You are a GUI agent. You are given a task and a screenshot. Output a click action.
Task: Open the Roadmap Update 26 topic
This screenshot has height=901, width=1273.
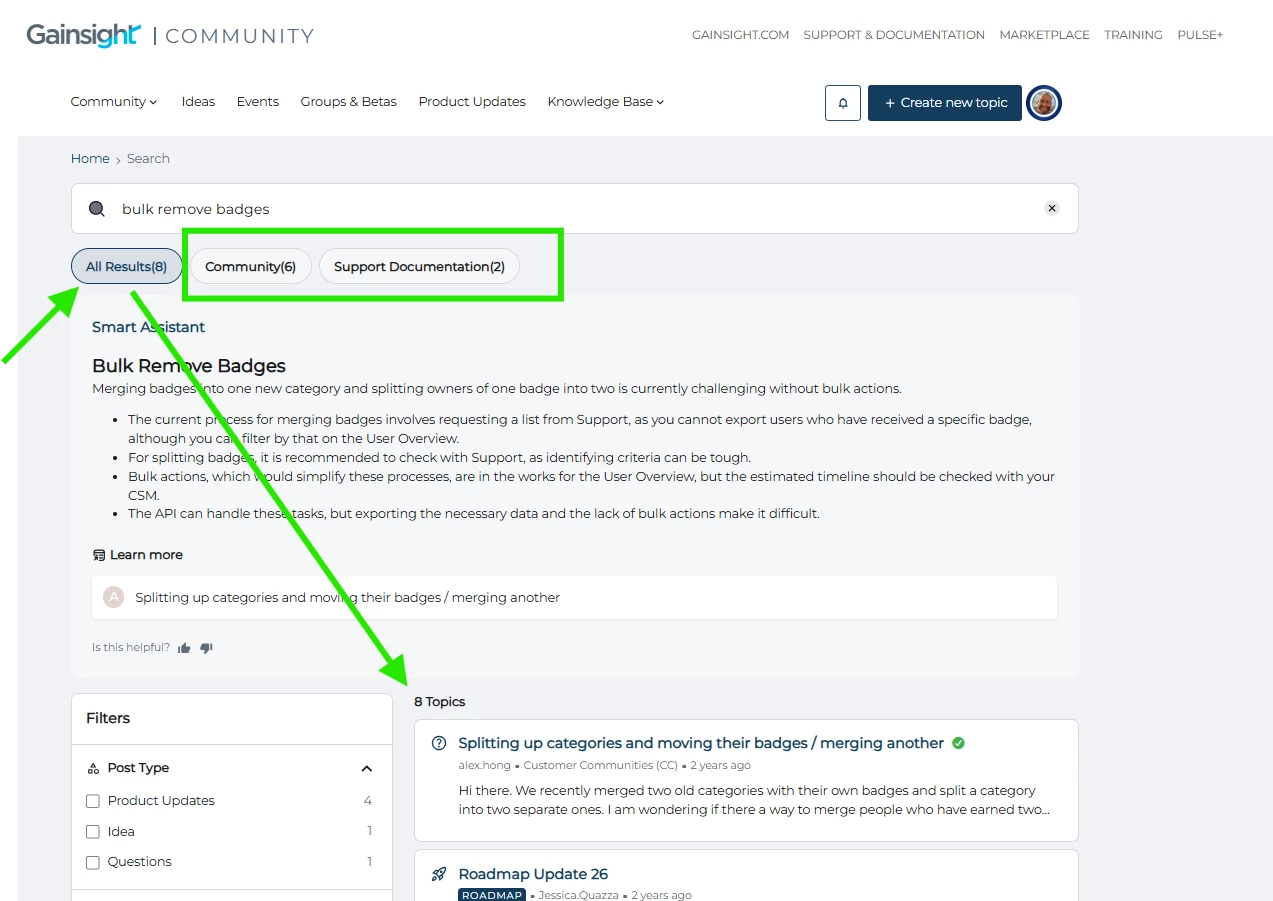click(533, 874)
